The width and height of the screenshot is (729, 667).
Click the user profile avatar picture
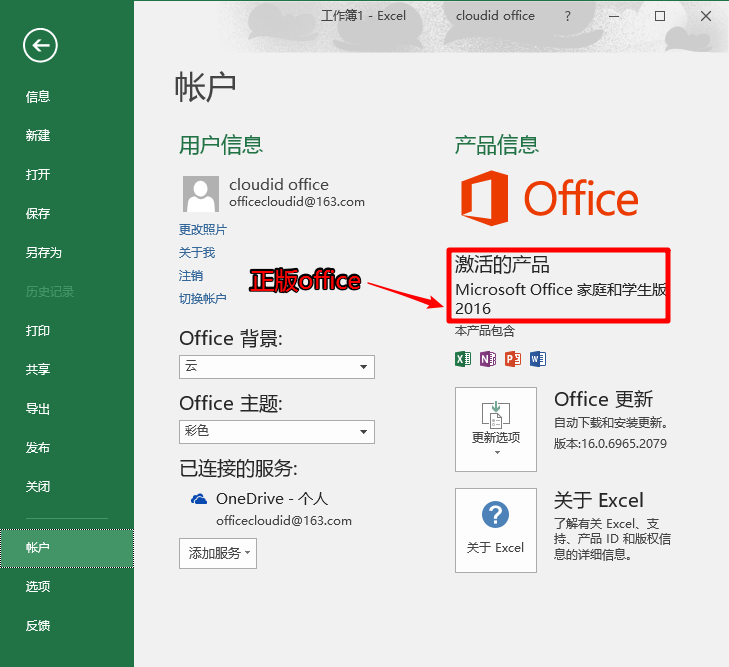201,194
